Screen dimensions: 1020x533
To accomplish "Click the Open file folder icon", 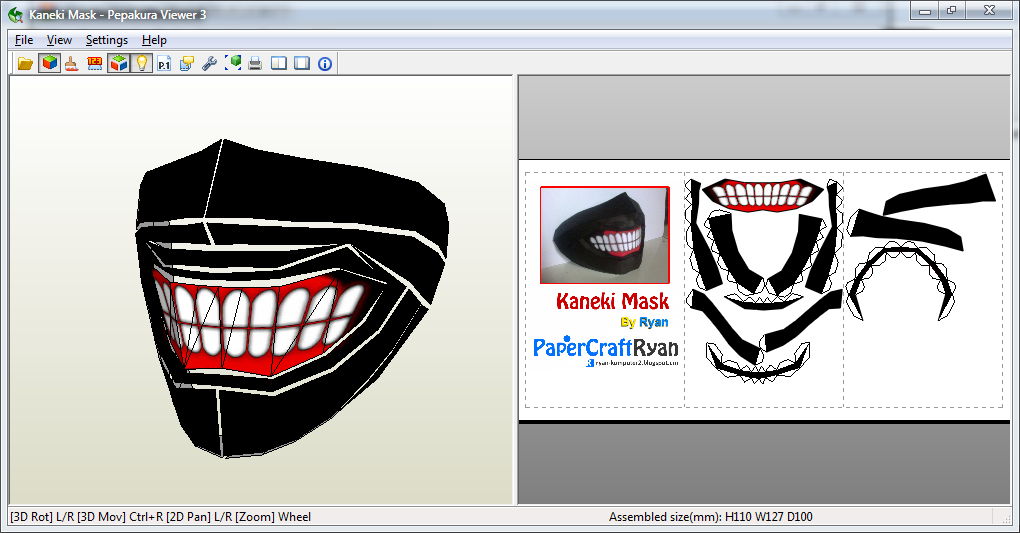I will pyautogui.click(x=25, y=63).
